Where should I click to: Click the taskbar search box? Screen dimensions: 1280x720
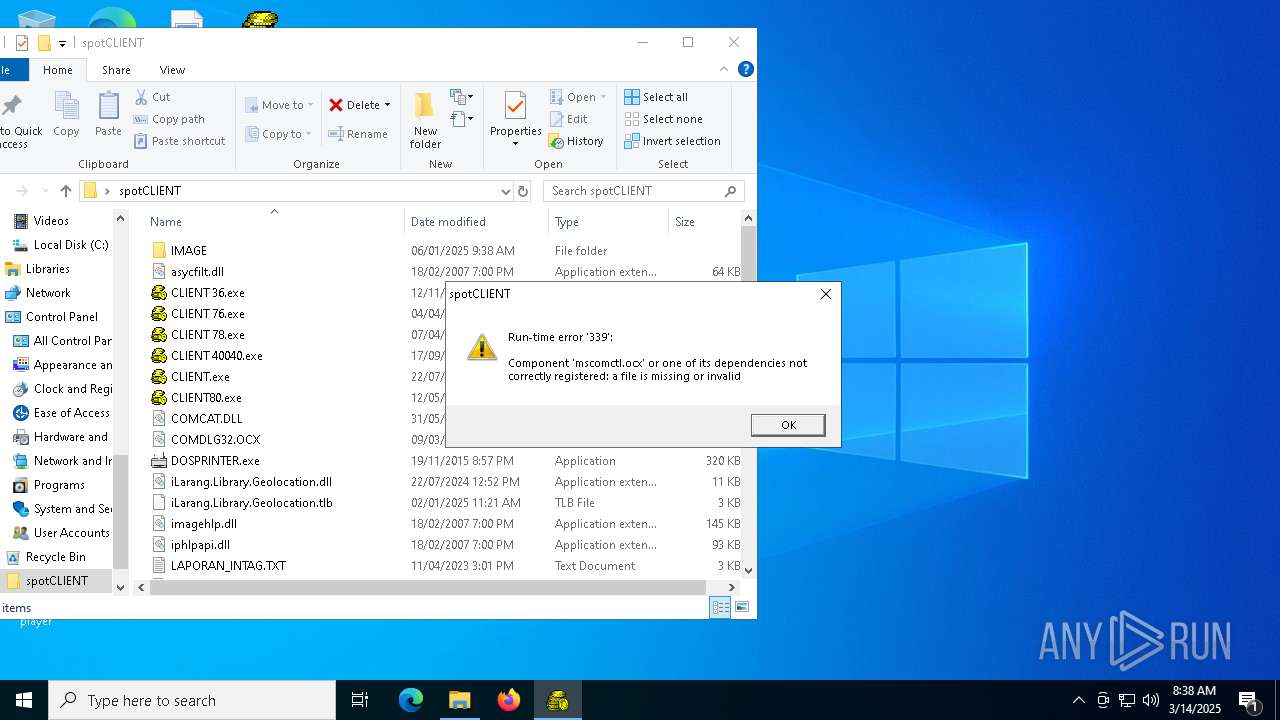192,700
